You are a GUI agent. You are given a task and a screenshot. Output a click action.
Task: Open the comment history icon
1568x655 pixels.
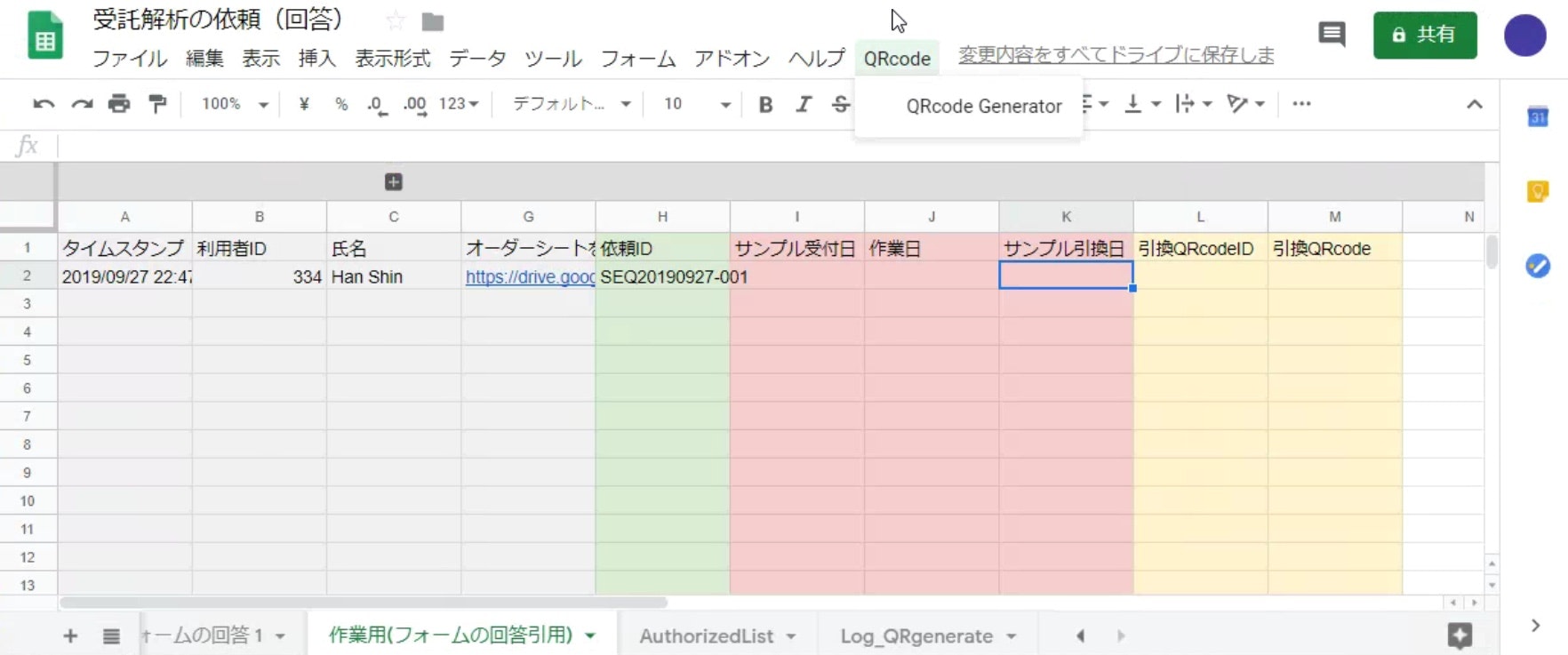(x=1331, y=35)
